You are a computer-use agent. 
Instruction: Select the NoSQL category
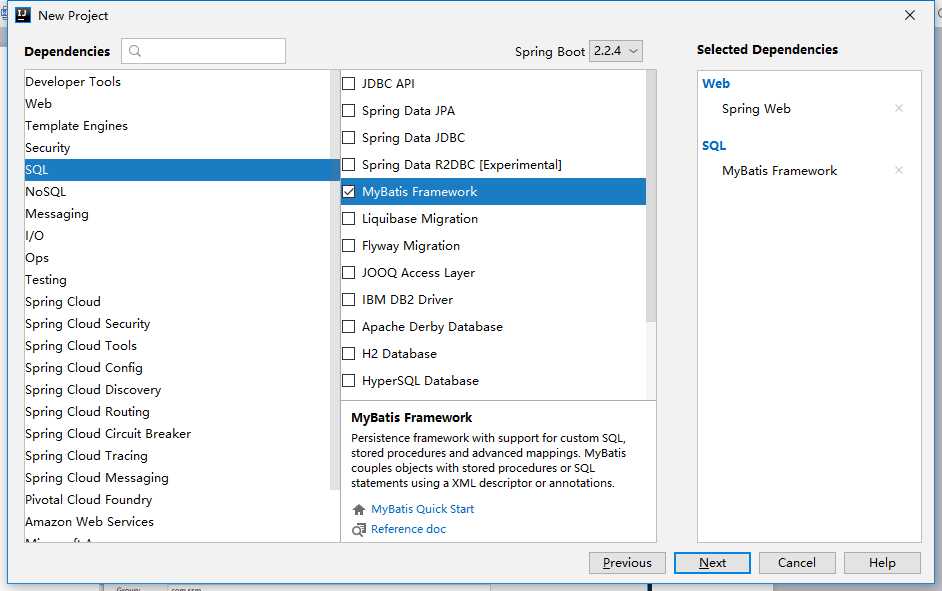[178, 192]
